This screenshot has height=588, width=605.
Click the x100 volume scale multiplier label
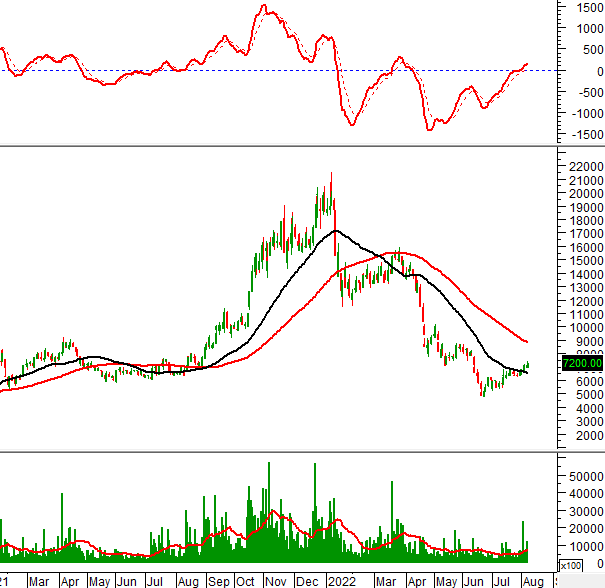571,566
